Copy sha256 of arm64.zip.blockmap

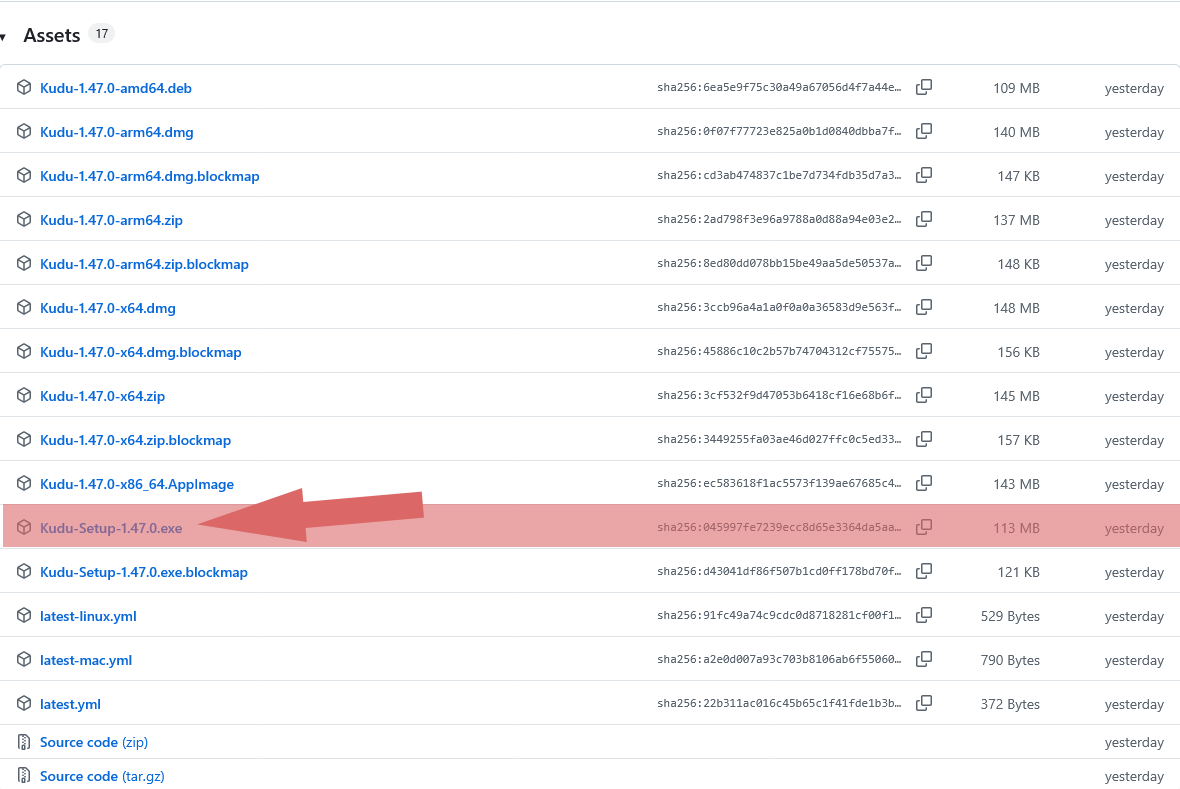(924, 264)
